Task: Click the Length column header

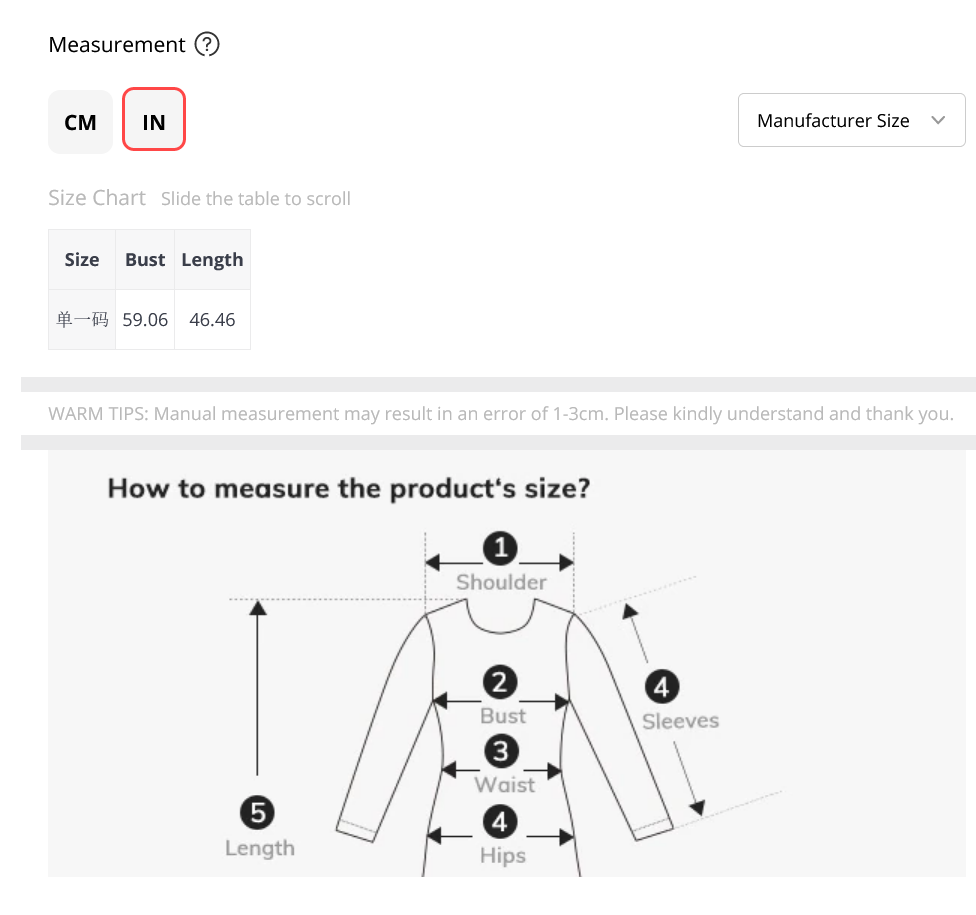Action: coord(212,260)
